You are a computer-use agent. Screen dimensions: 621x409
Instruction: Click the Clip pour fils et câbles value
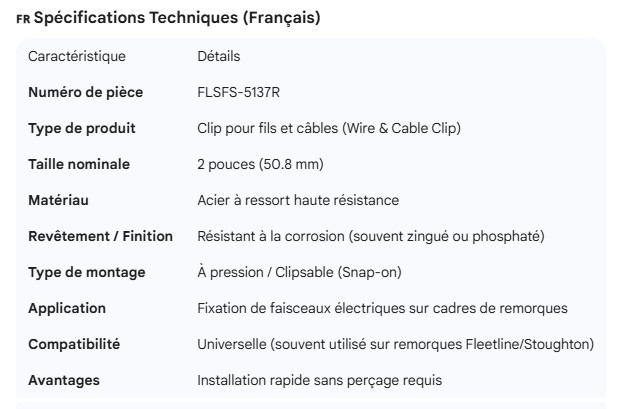329,128
